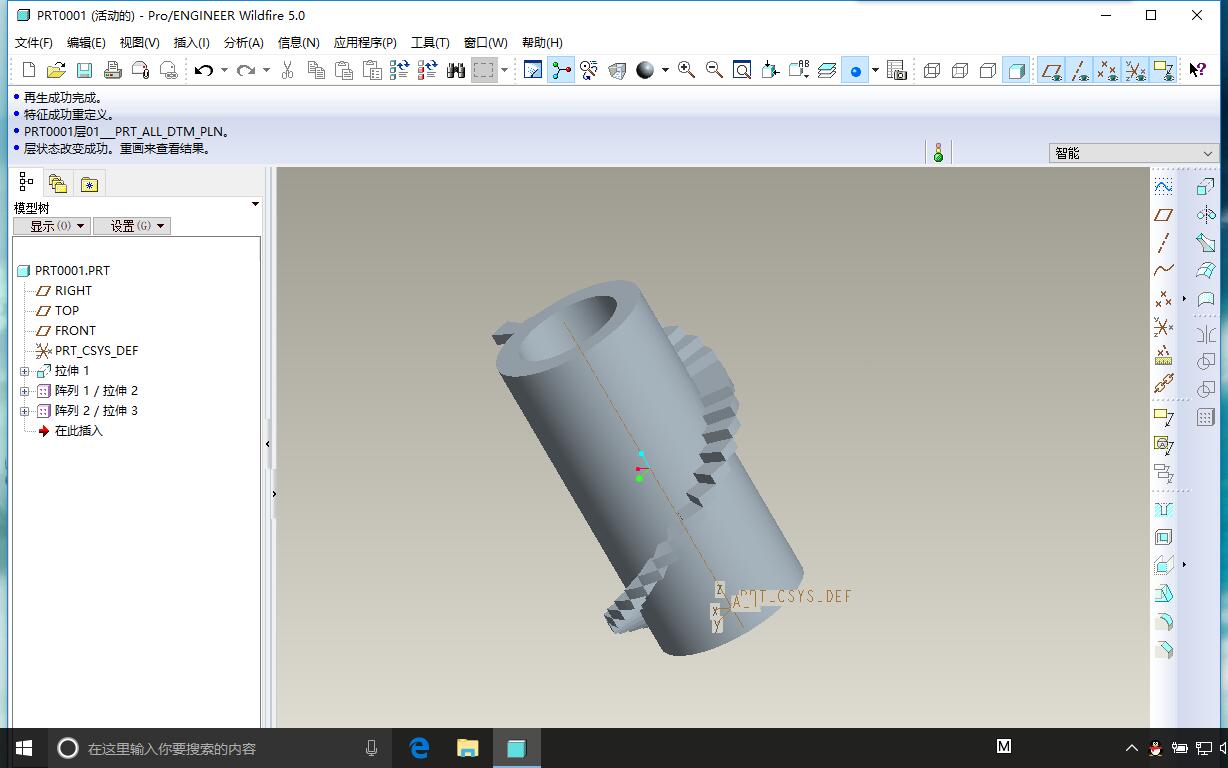Click the Print icon in toolbar
This screenshot has height=768, width=1228.
(112, 70)
